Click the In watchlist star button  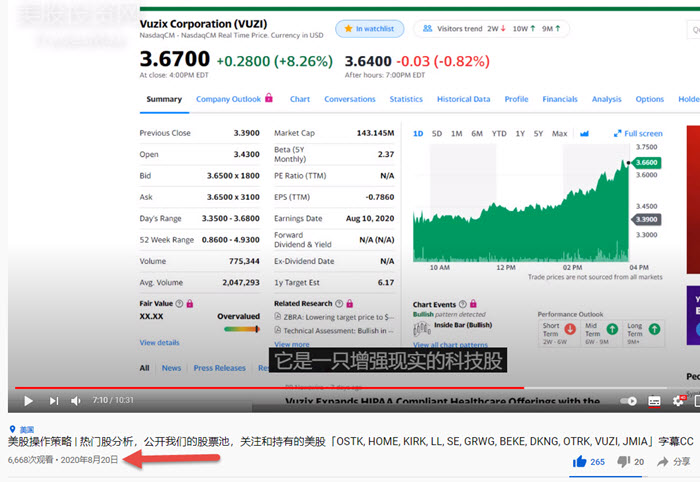(x=370, y=29)
